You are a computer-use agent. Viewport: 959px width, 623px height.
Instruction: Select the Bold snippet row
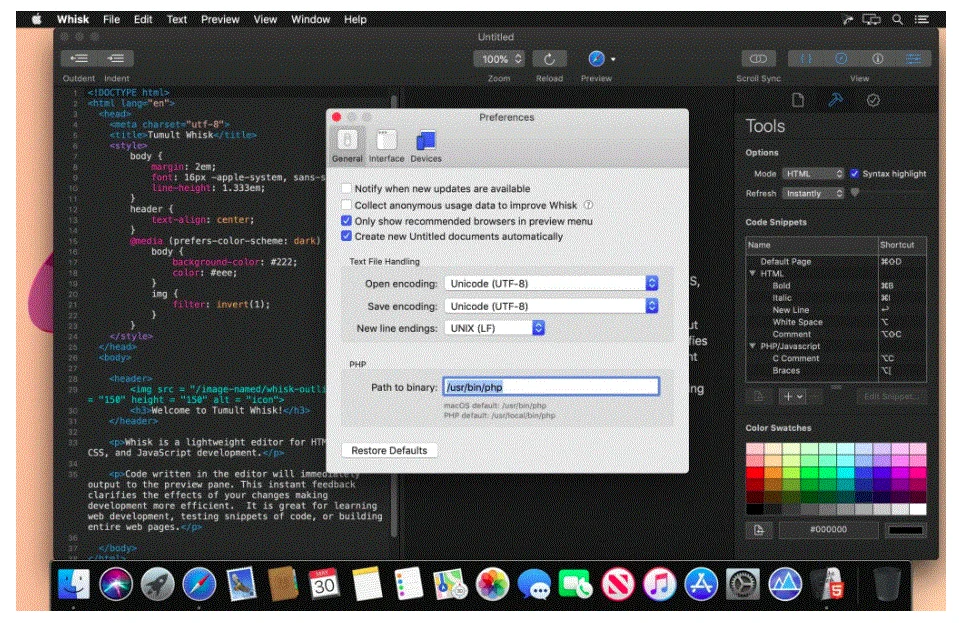pos(835,286)
